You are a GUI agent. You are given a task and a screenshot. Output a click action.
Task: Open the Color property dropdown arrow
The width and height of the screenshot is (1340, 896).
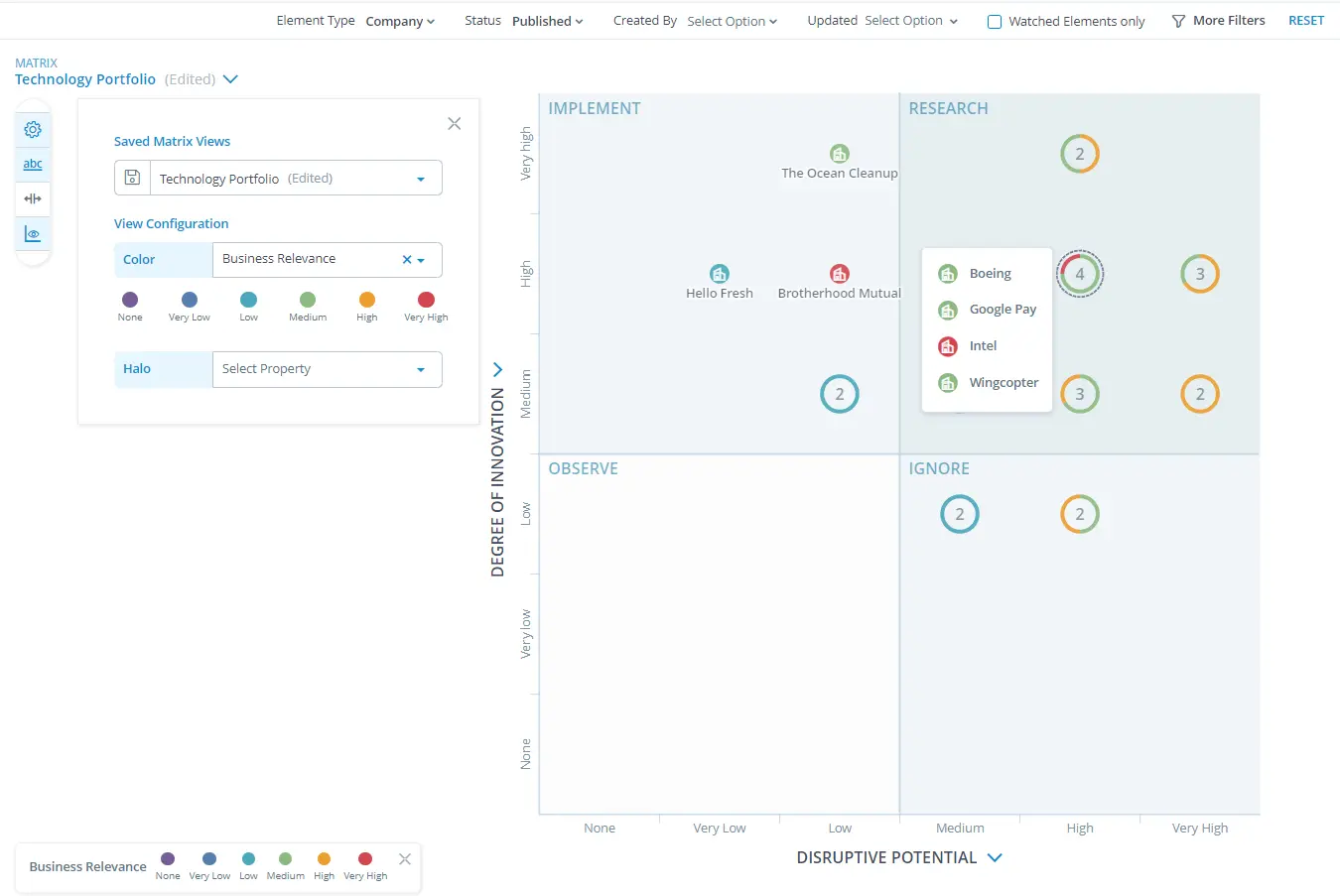click(421, 260)
